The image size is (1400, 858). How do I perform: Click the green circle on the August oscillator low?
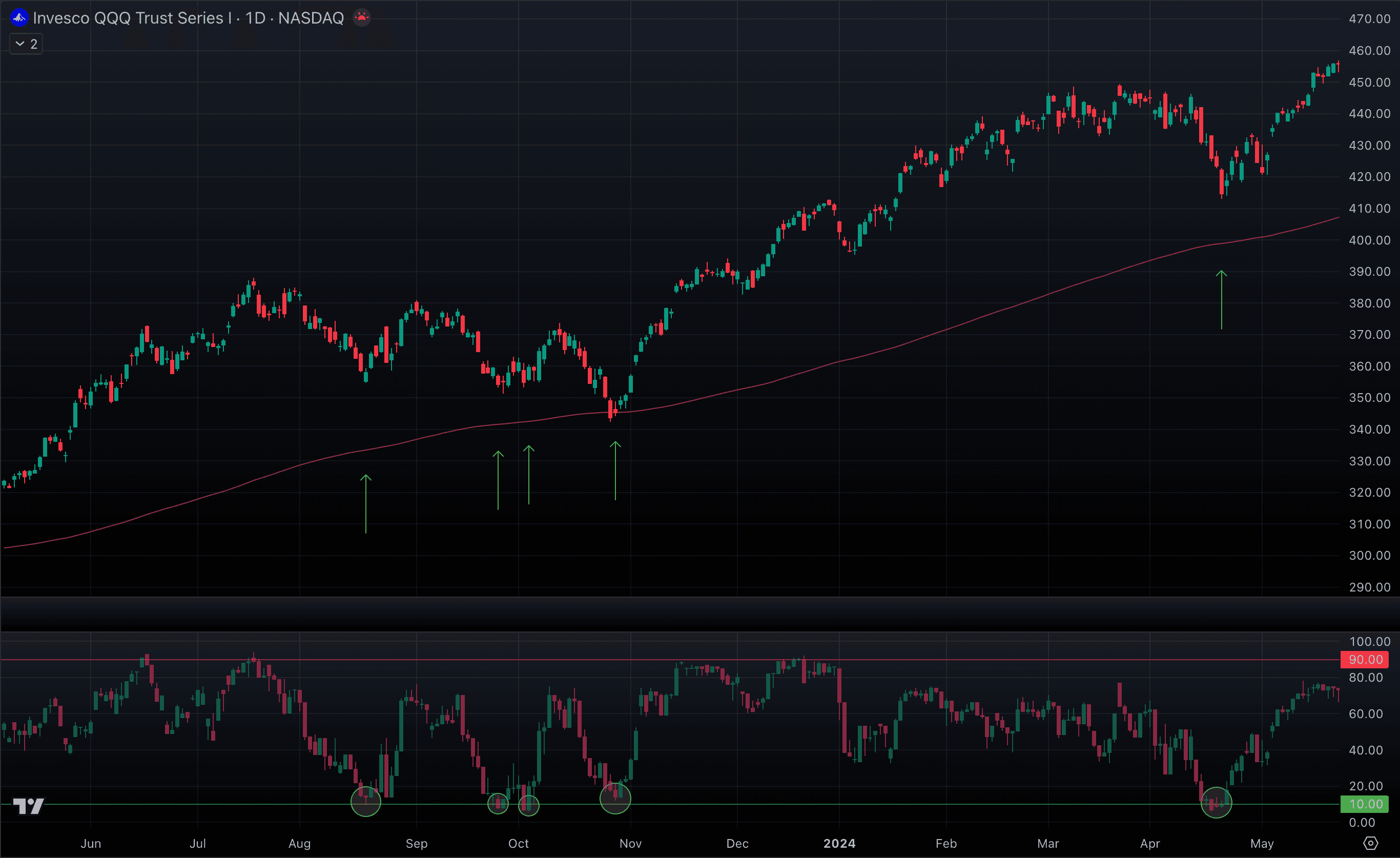(366, 801)
